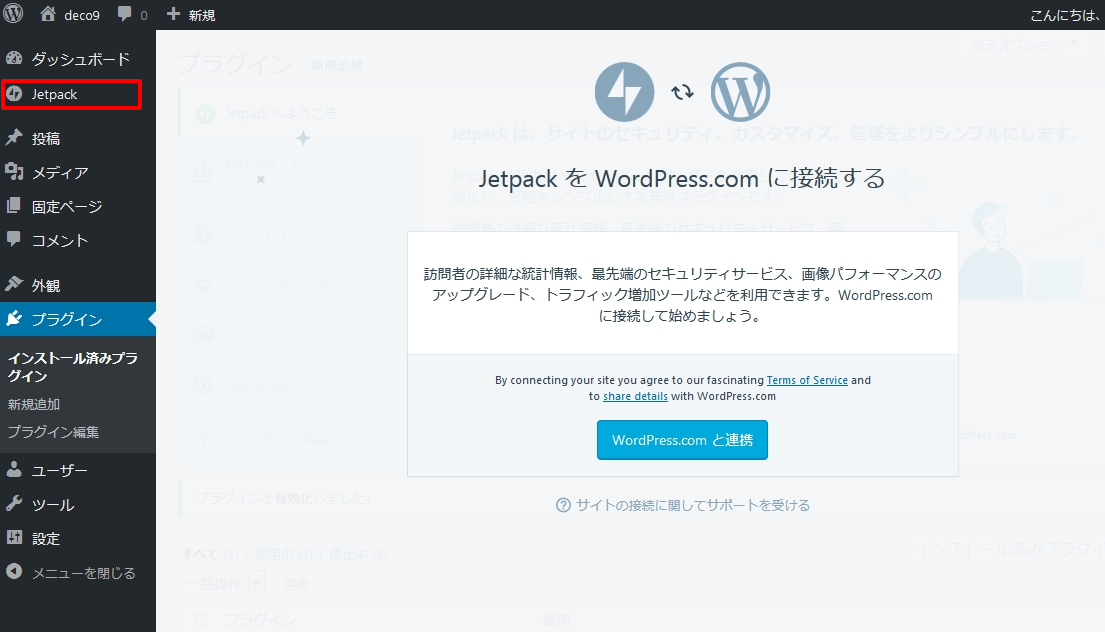Select the ダッシュボード speedometer icon
Image resolution: width=1105 pixels, height=632 pixels.
[16, 57]
